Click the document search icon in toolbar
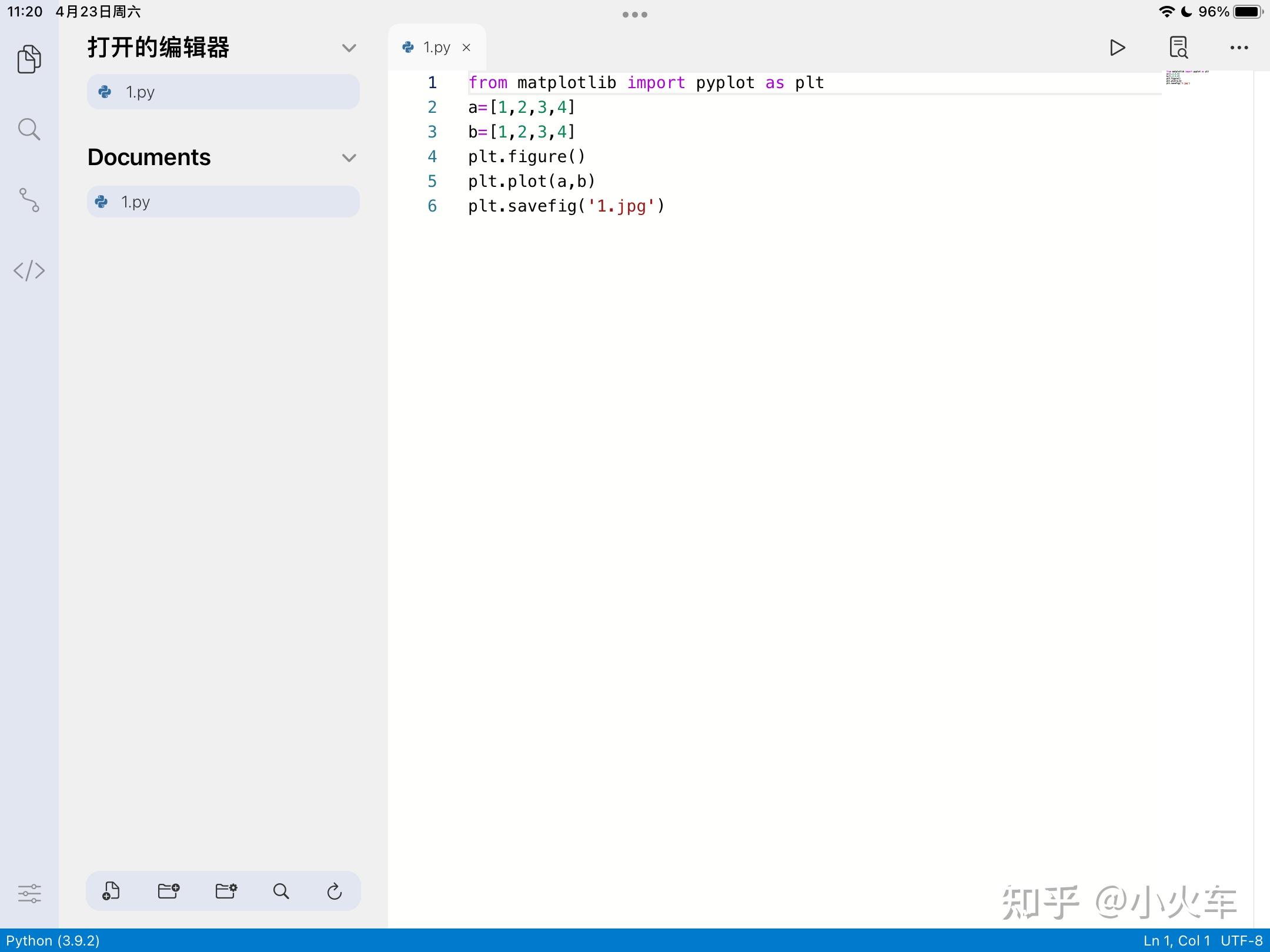This screenshot has width=1270, height=952. pos(1178,48)
